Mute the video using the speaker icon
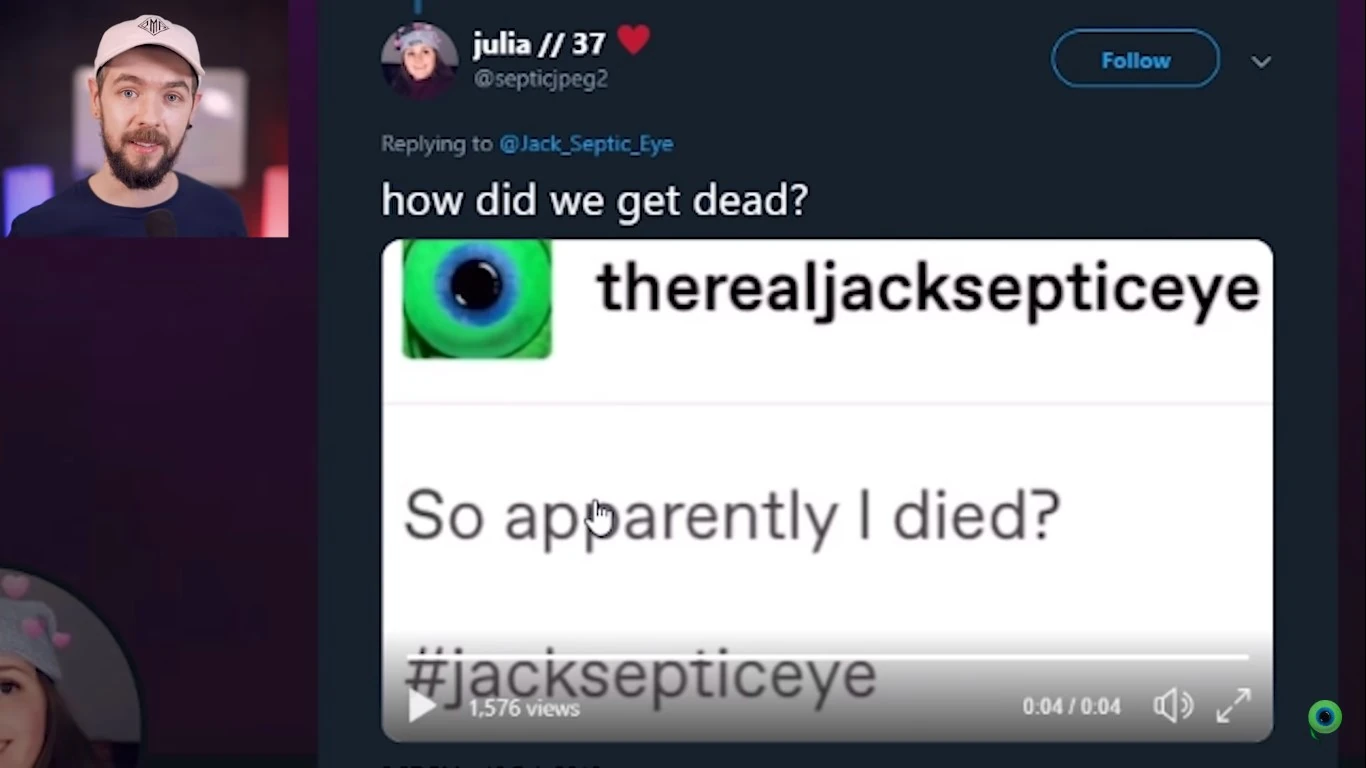1366x768 pixels. (1172, 706)
